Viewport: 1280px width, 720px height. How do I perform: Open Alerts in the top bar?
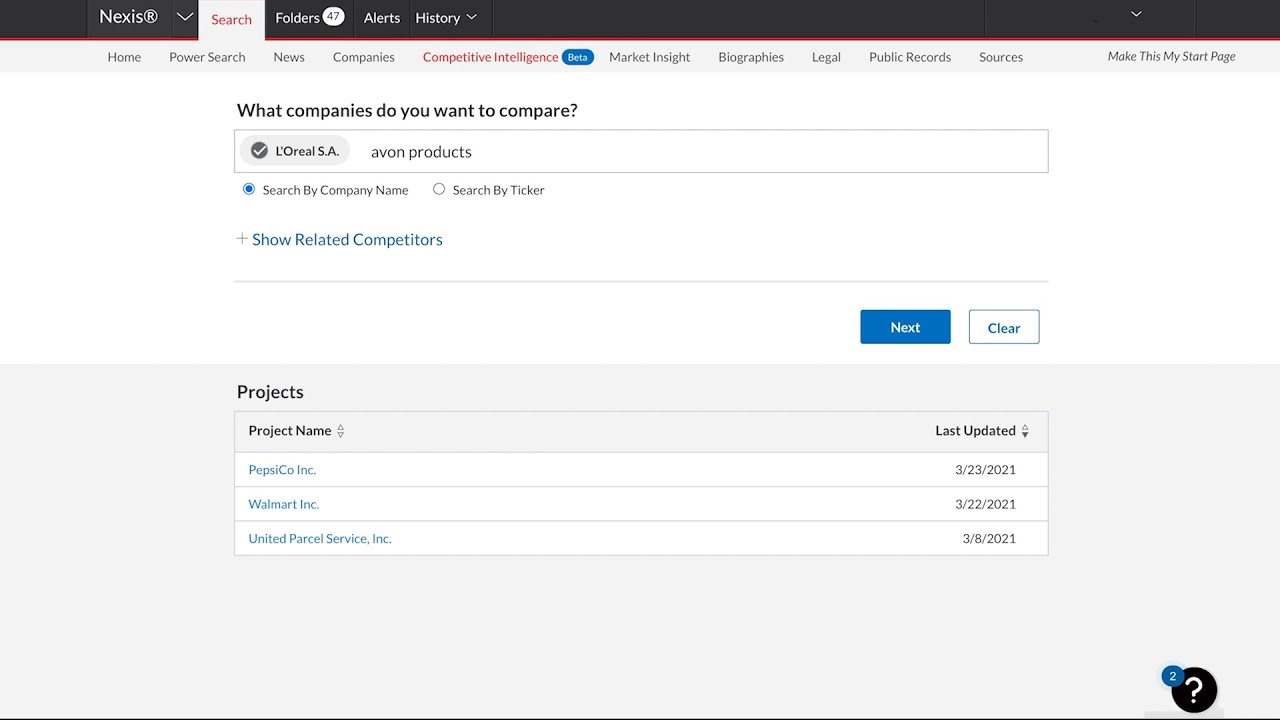coord(382,18)
